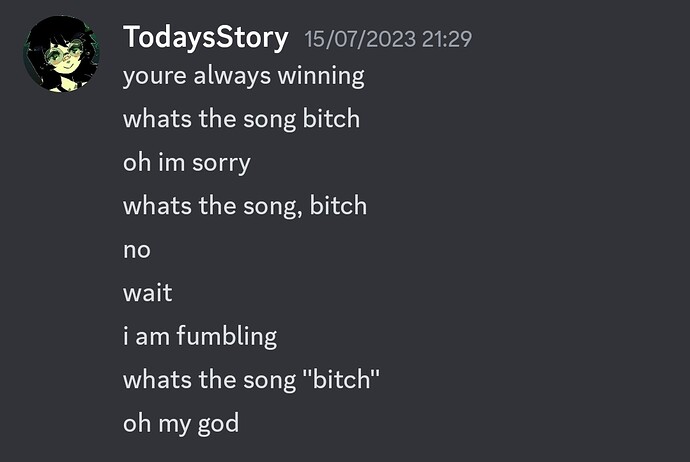Open TodaysStory's profile avatar picture
690x462 pixels.
[62, 54]
